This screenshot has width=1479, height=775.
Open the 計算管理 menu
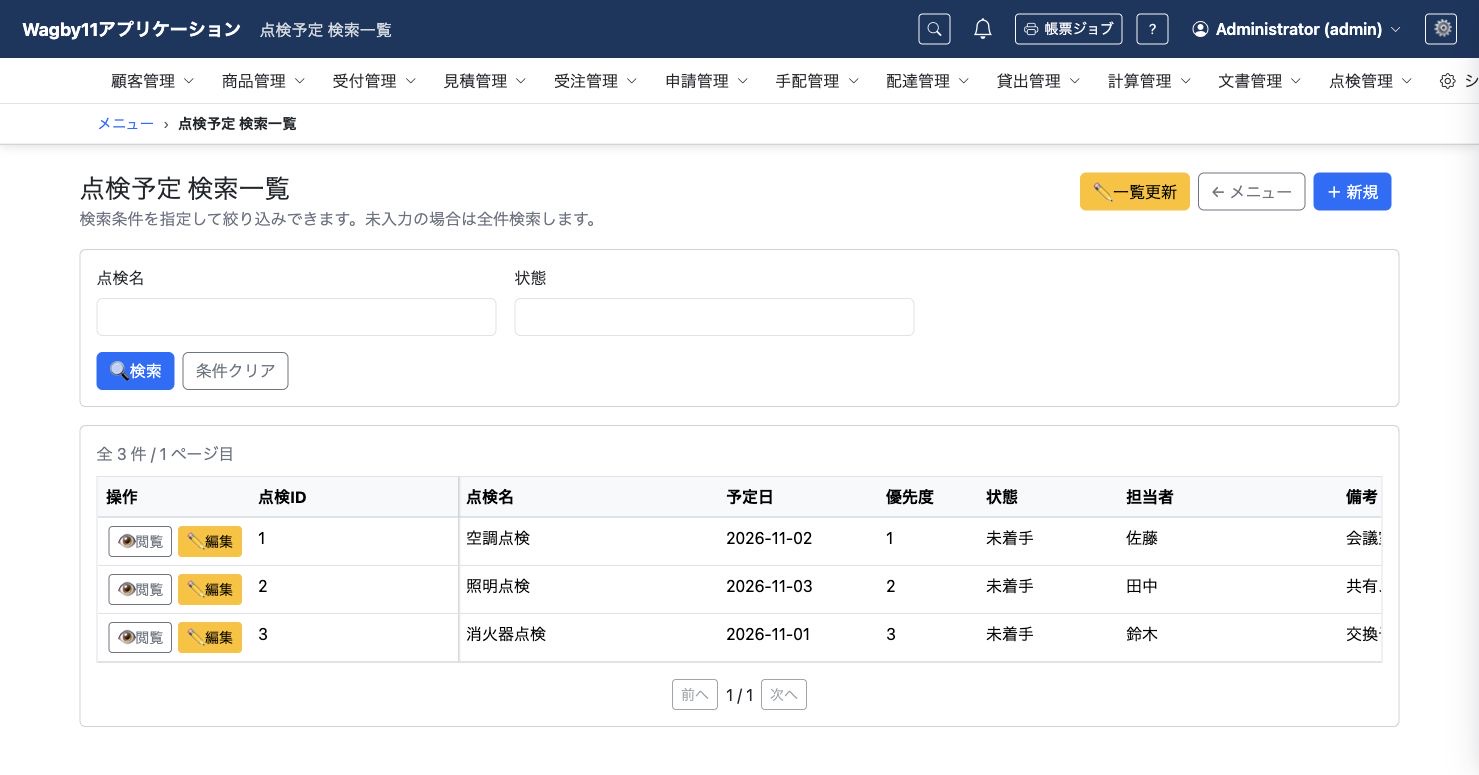coord(1150,81)
